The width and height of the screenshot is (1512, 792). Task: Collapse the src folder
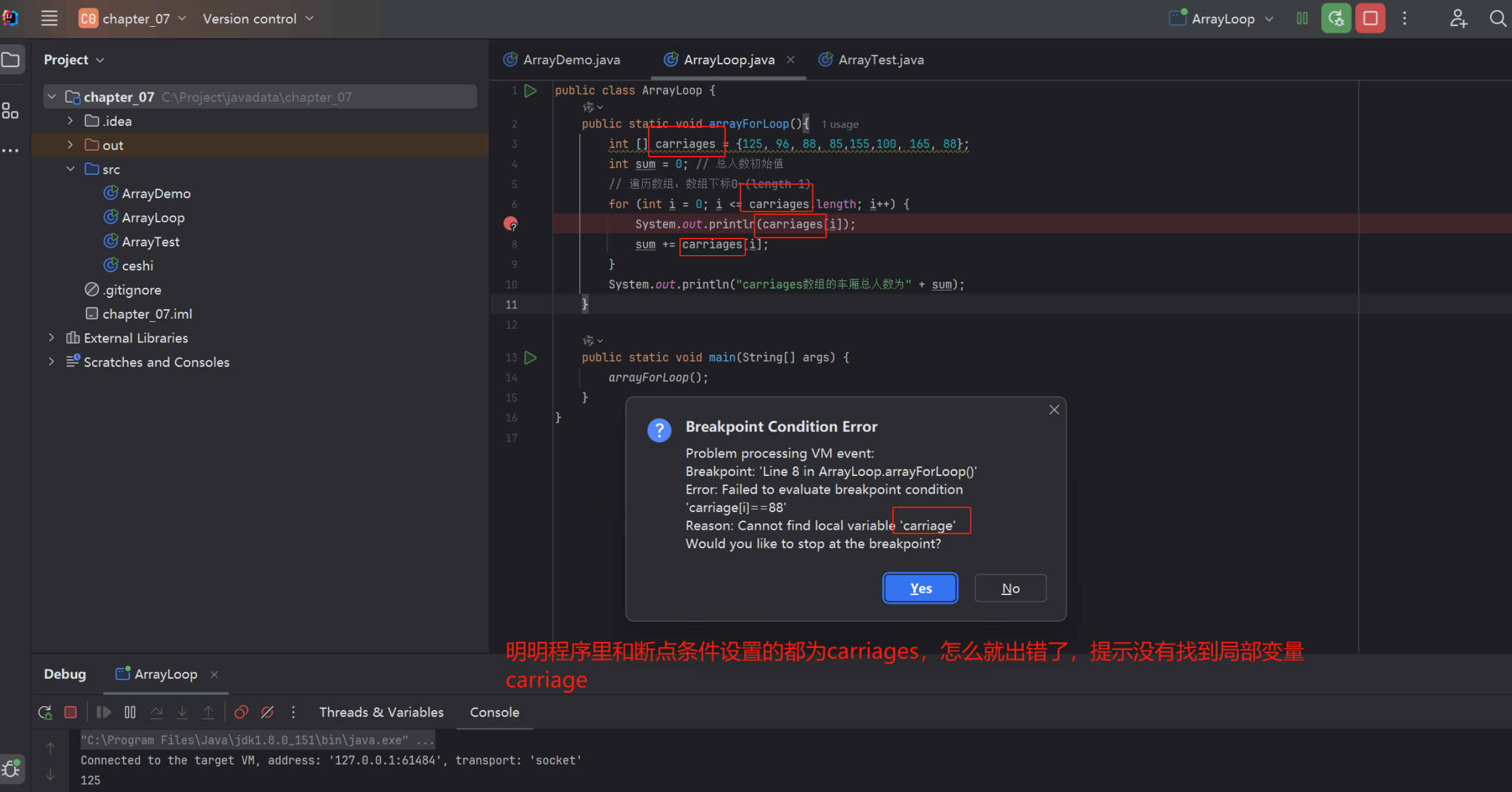pyautogui.click(x=70, y=169)
